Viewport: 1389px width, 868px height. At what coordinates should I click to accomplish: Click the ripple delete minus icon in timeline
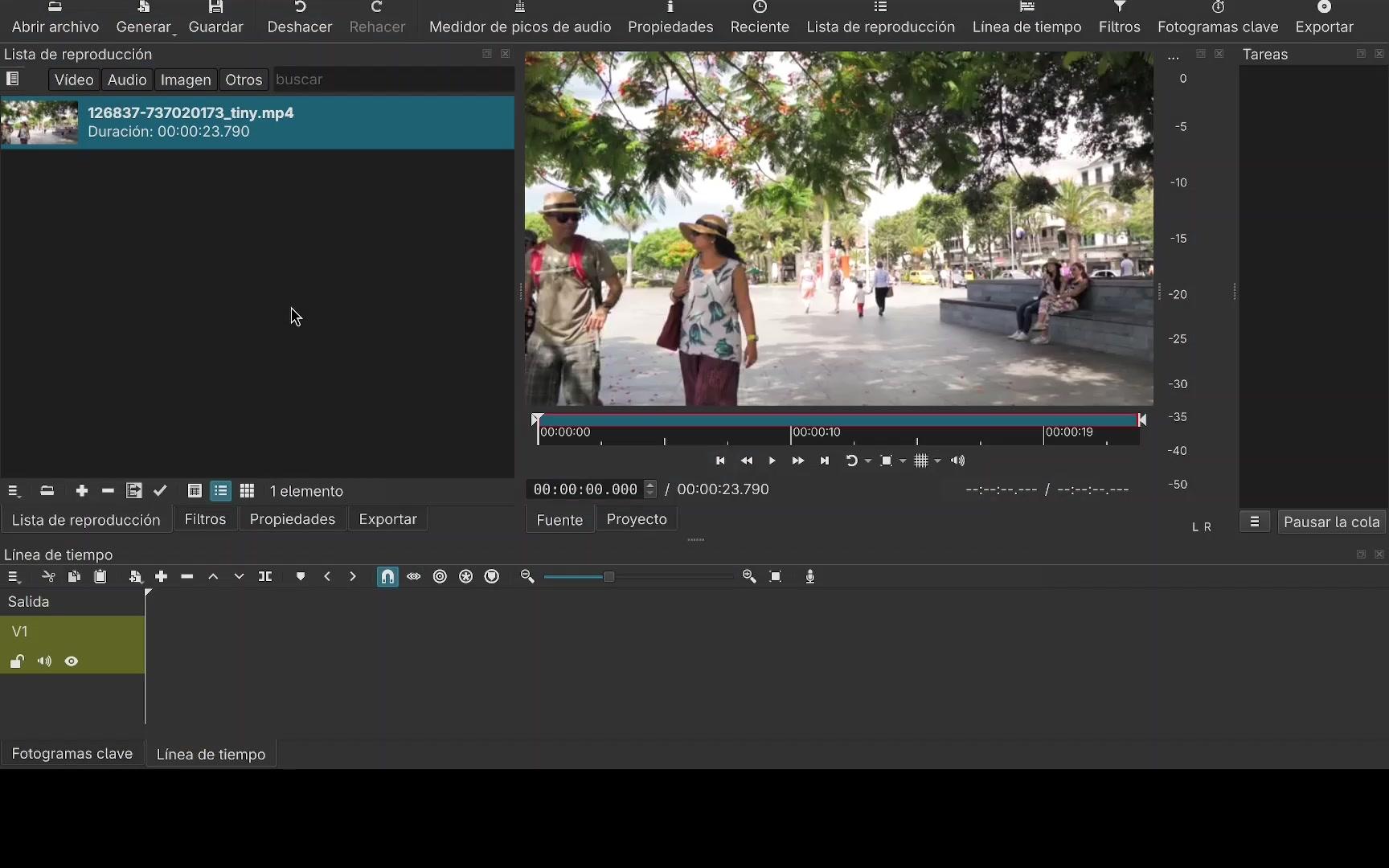click(187, 576)
